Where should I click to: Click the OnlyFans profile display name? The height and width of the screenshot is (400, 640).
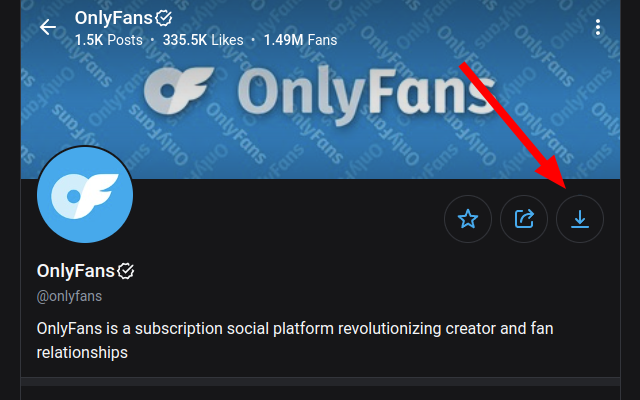76,271
